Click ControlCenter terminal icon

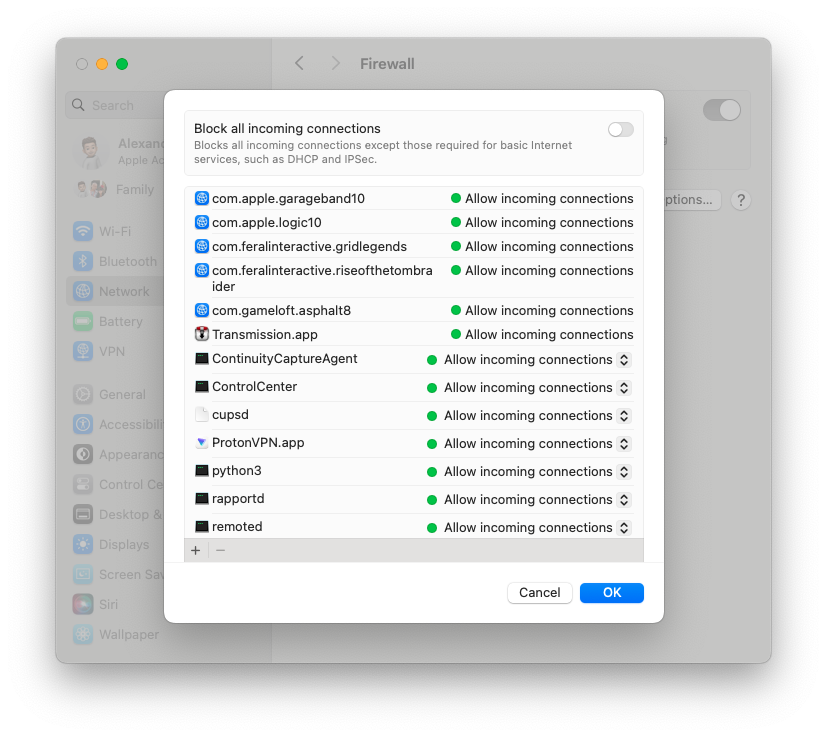point(202,387)
